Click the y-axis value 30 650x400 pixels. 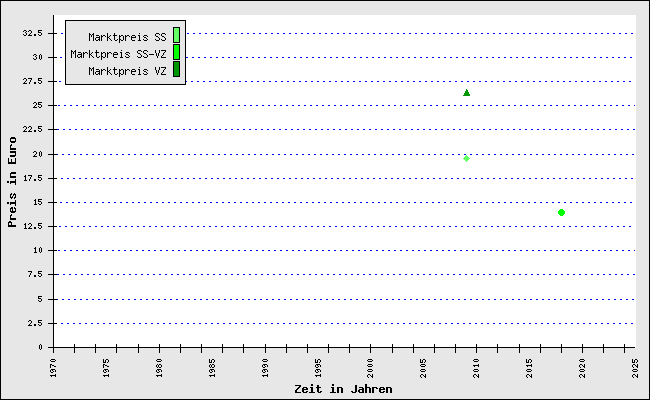click(x=37, y=57)
